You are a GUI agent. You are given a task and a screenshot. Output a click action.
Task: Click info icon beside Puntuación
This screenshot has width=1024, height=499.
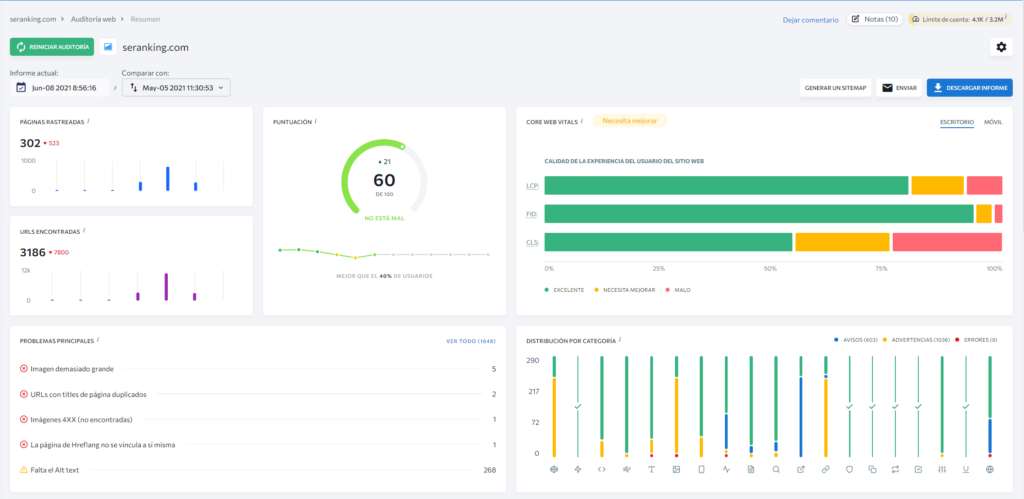point(315,121)
